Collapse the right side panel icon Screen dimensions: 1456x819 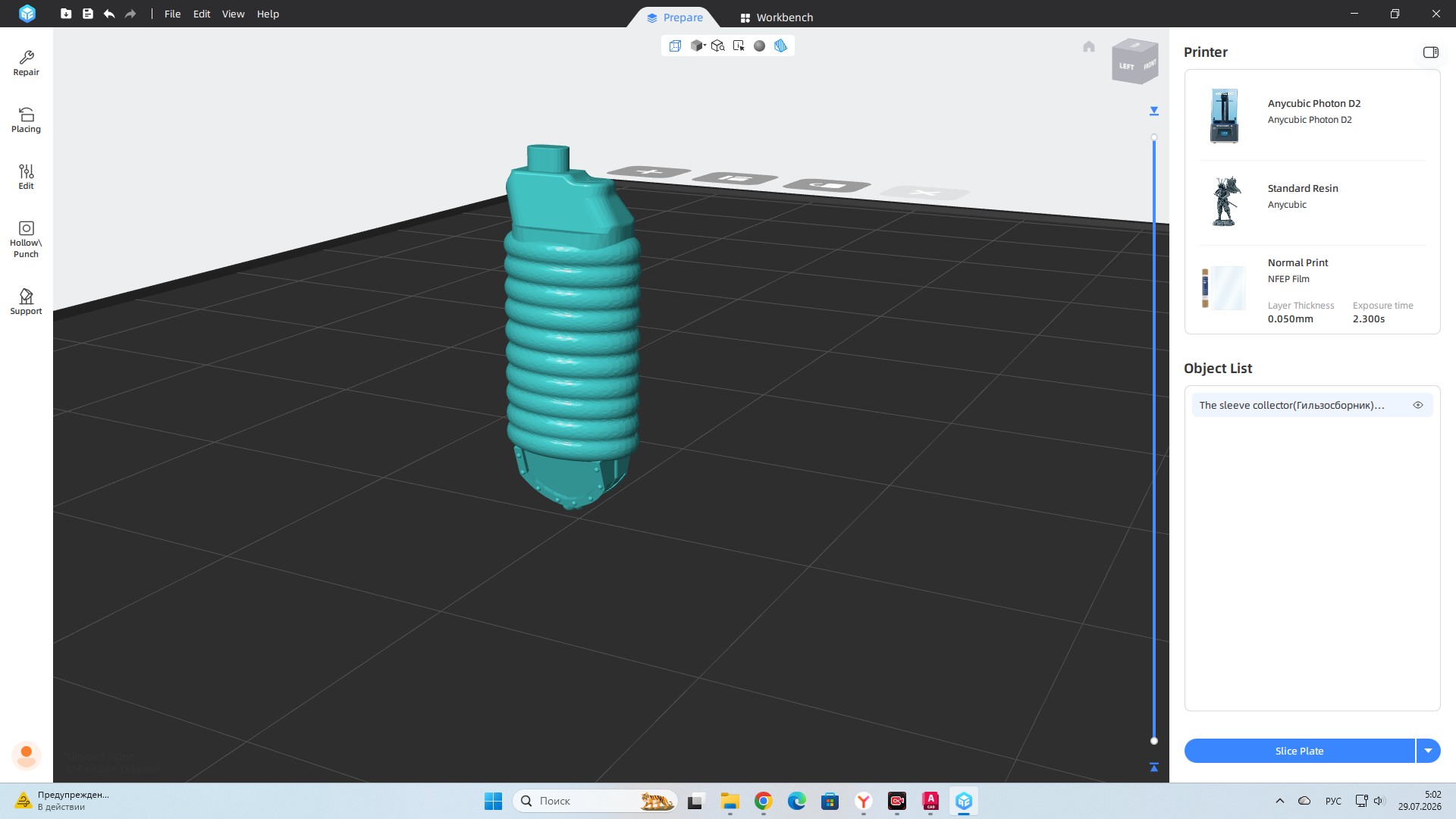point(1430,52)
